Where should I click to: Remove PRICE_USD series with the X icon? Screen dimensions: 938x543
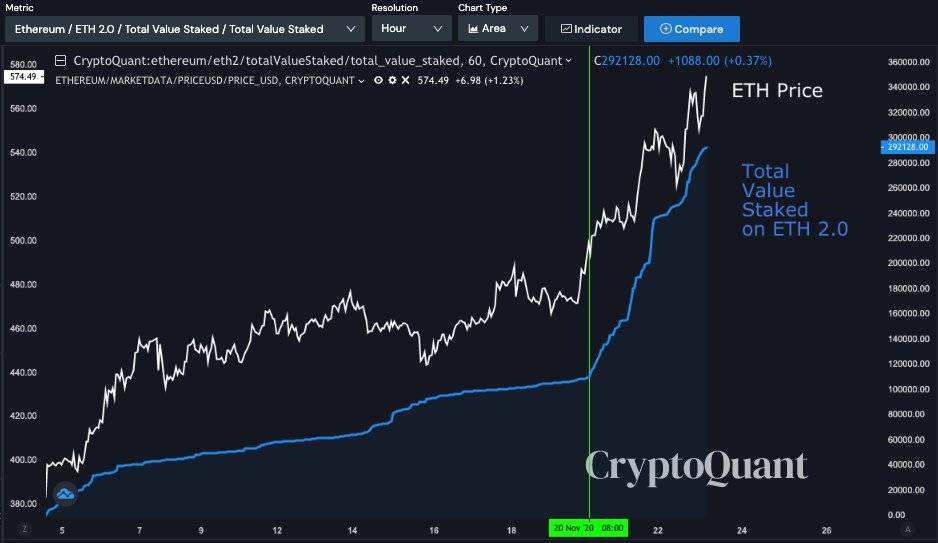(405, 80)
